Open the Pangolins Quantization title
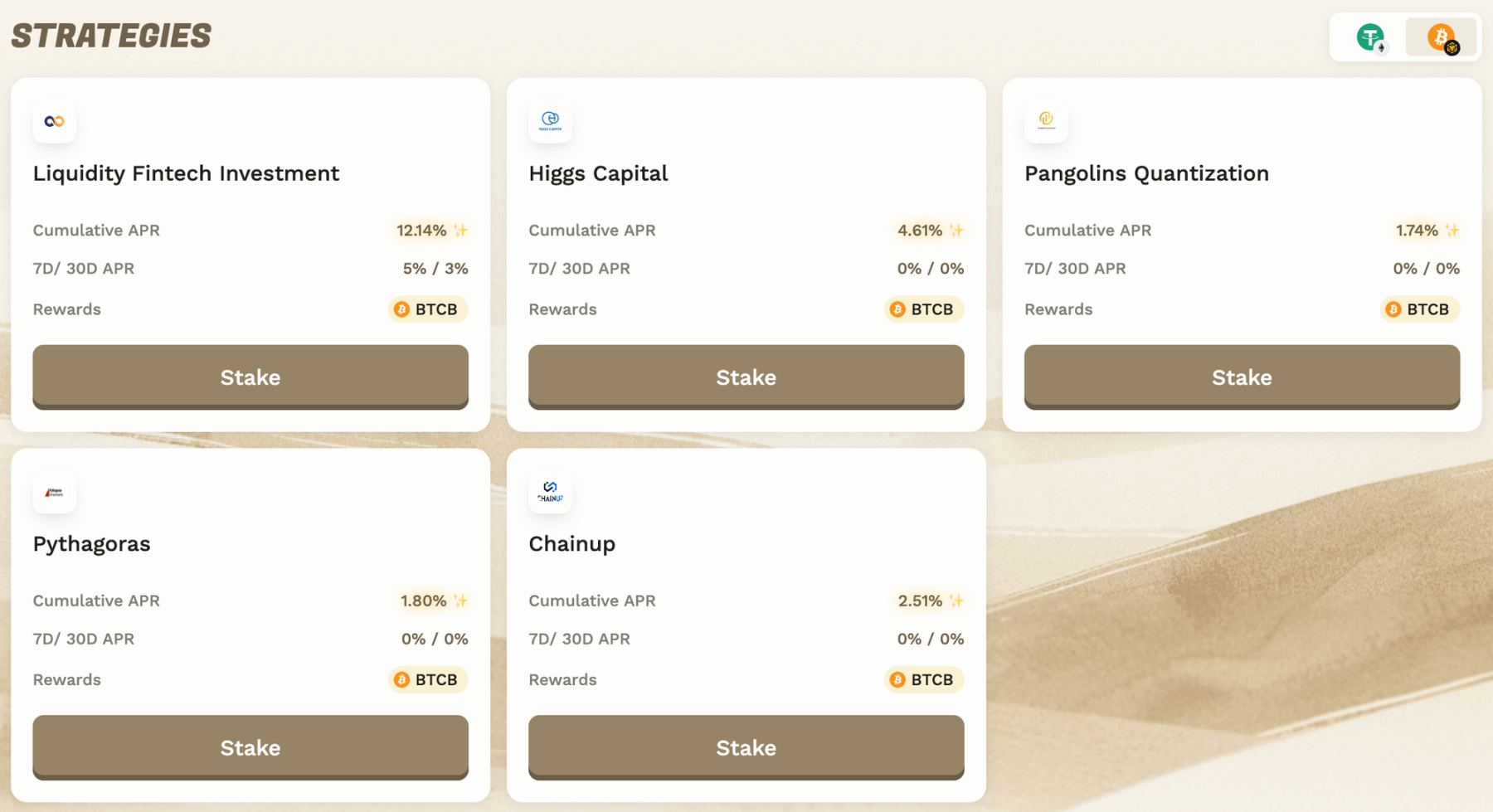1493x812 pixels. pyautogui.click(x=1146, y=173)
